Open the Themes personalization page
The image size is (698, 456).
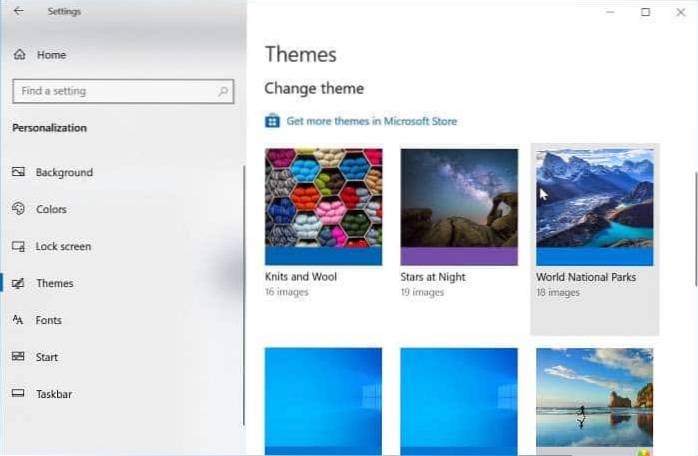click(54, 283)
